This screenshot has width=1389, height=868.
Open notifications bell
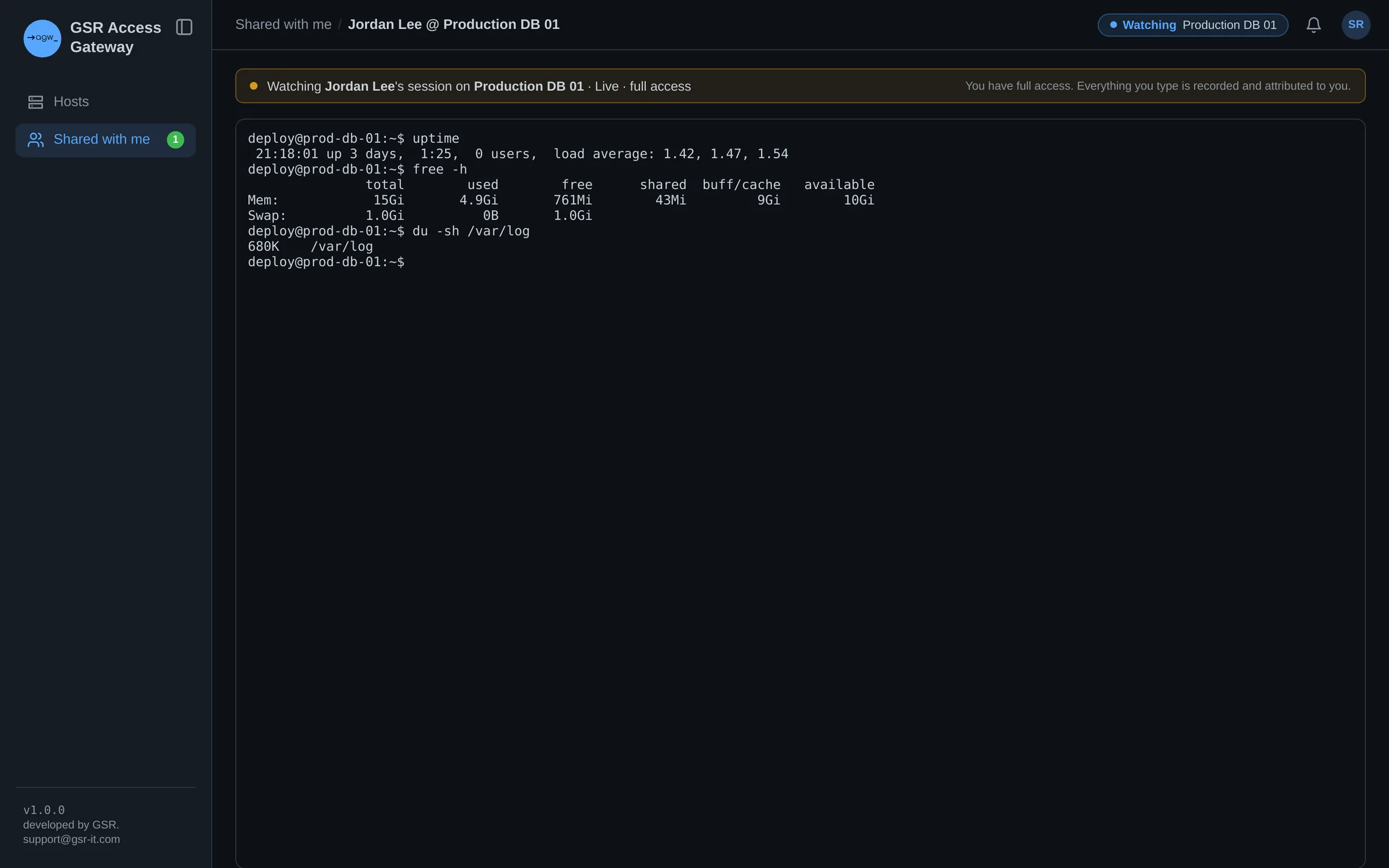pos(1314,25)
